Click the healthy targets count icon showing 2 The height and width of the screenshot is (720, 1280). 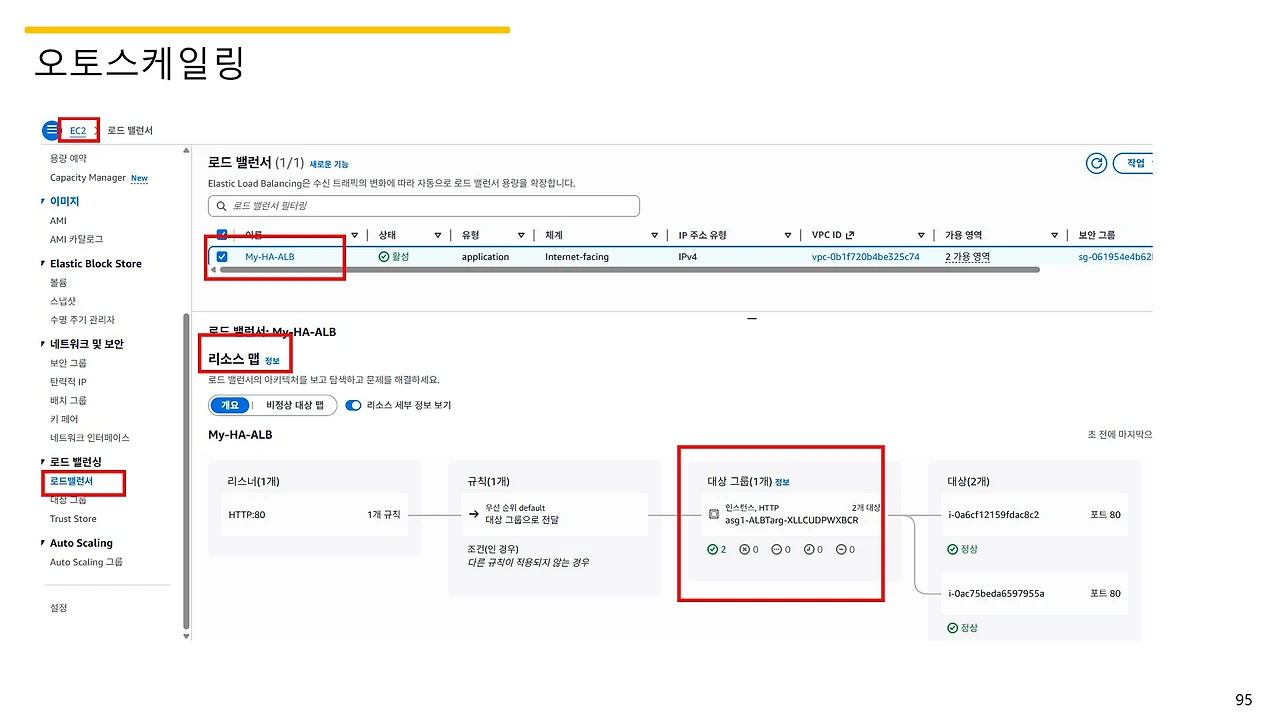[x=712, y=549]
